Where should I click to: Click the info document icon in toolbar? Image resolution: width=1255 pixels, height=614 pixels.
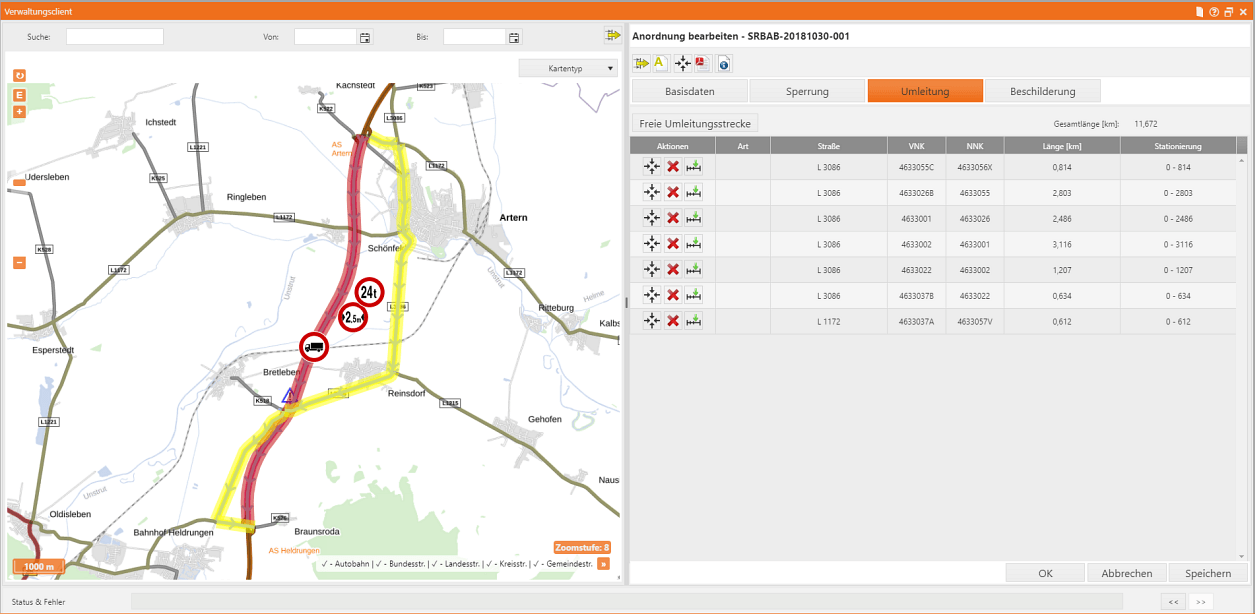click(x=724, y=64)
